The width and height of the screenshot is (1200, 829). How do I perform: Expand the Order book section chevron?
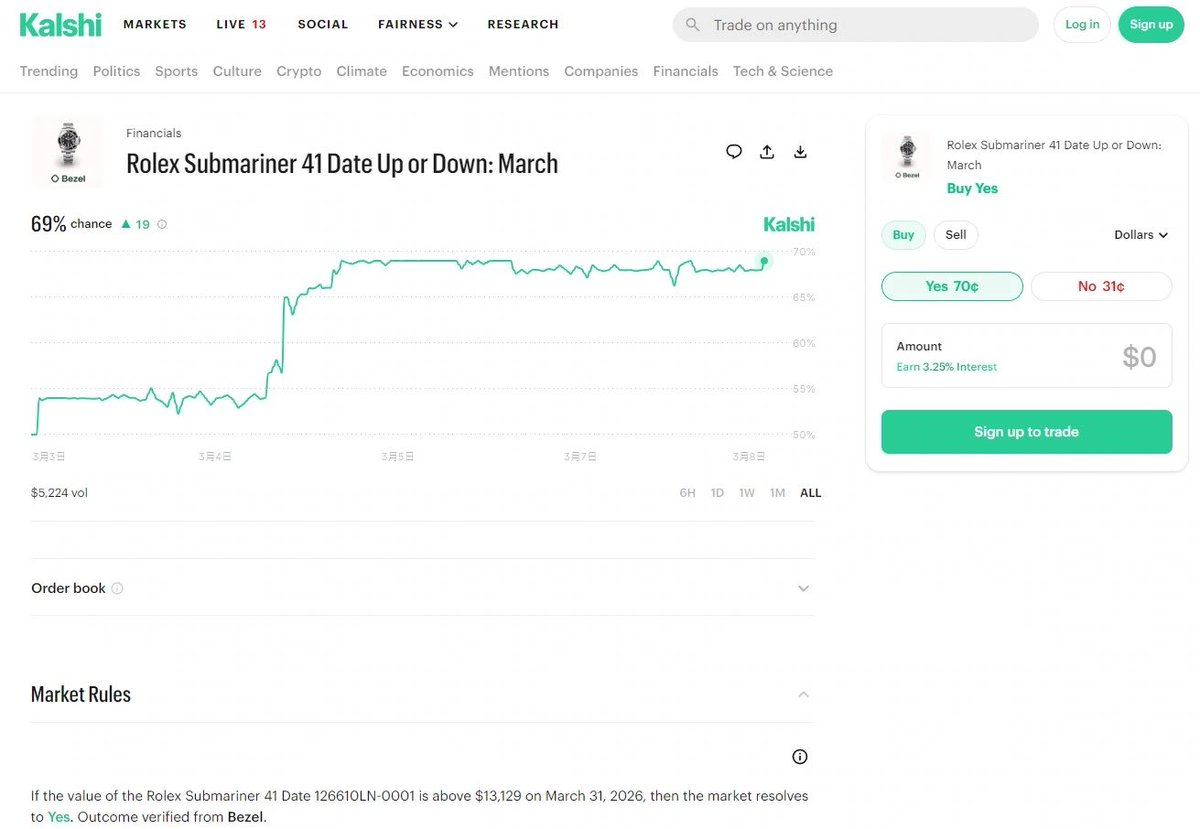(x=803, y=588)
